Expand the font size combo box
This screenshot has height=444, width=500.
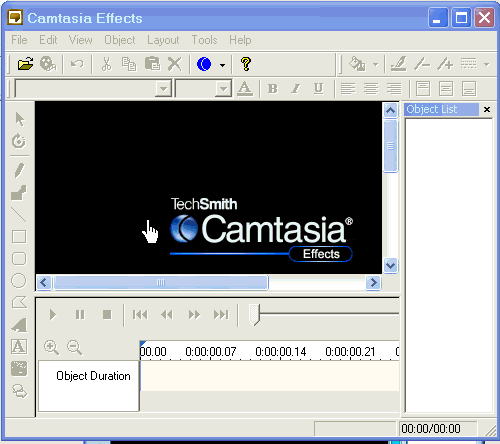(x=223, y=89)
